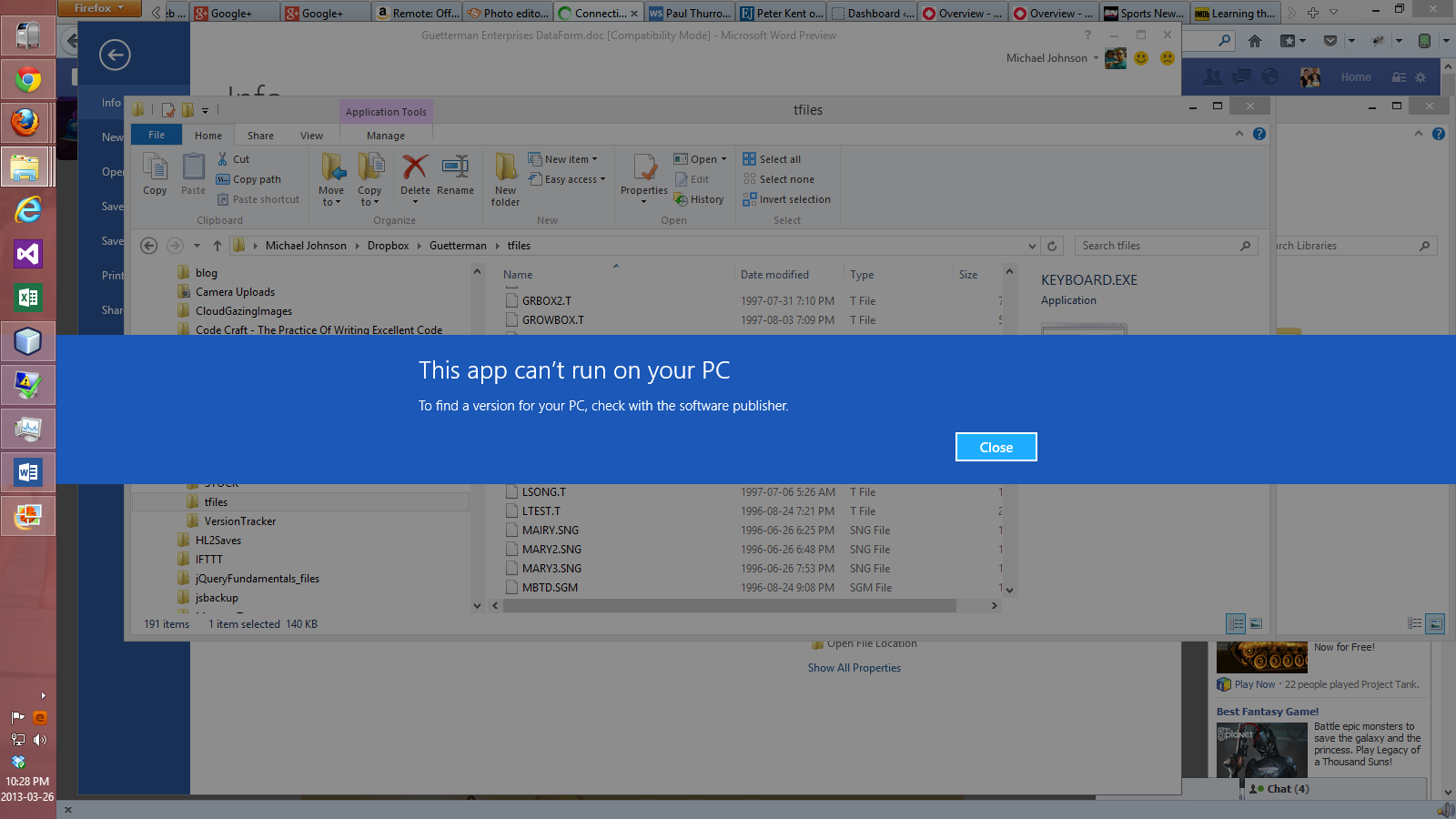Open Excel from the taskbar
Image resolution: width=1456 pixels, height=819 pixels.
pos(27,298)
